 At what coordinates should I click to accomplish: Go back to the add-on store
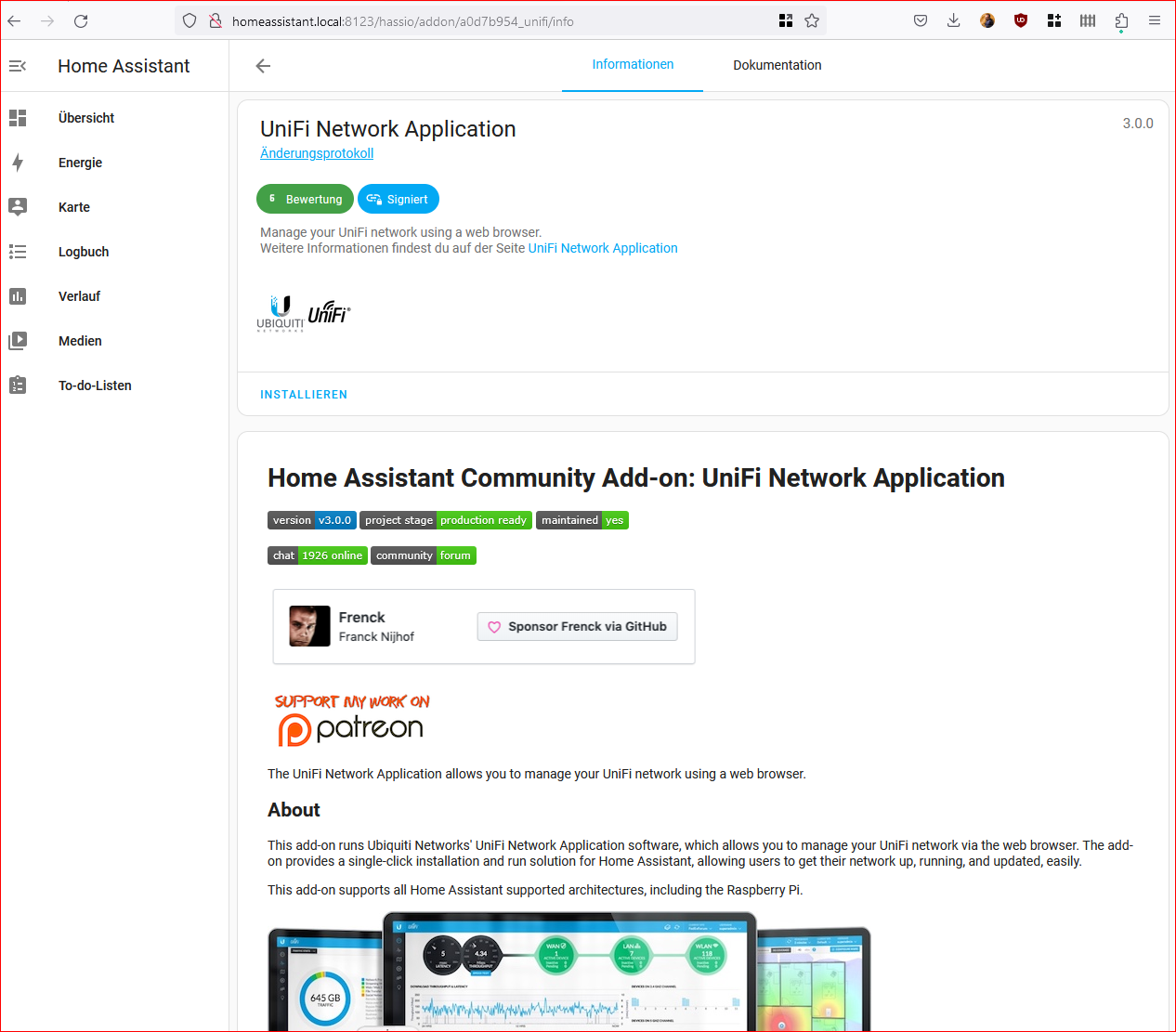tap(263, 65)
